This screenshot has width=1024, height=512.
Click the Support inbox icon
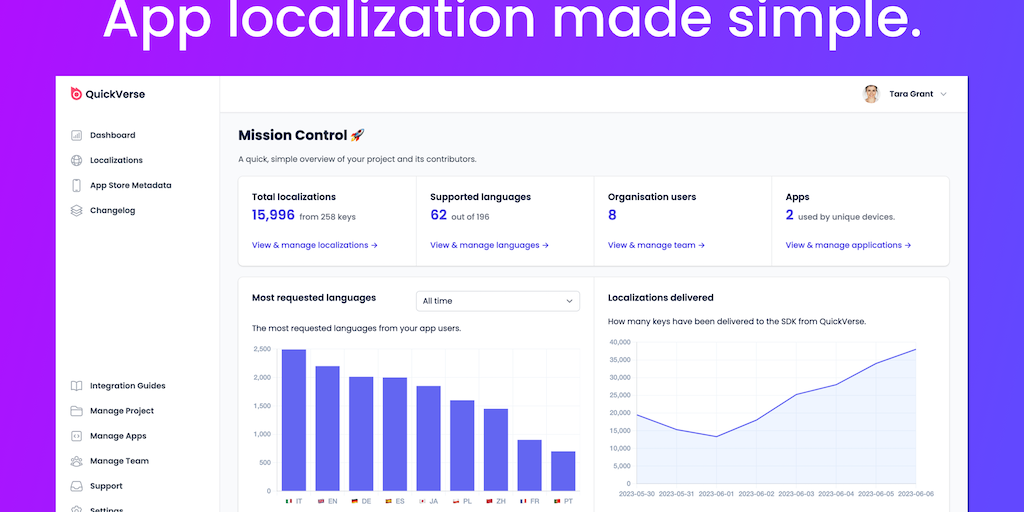(77, 486)
